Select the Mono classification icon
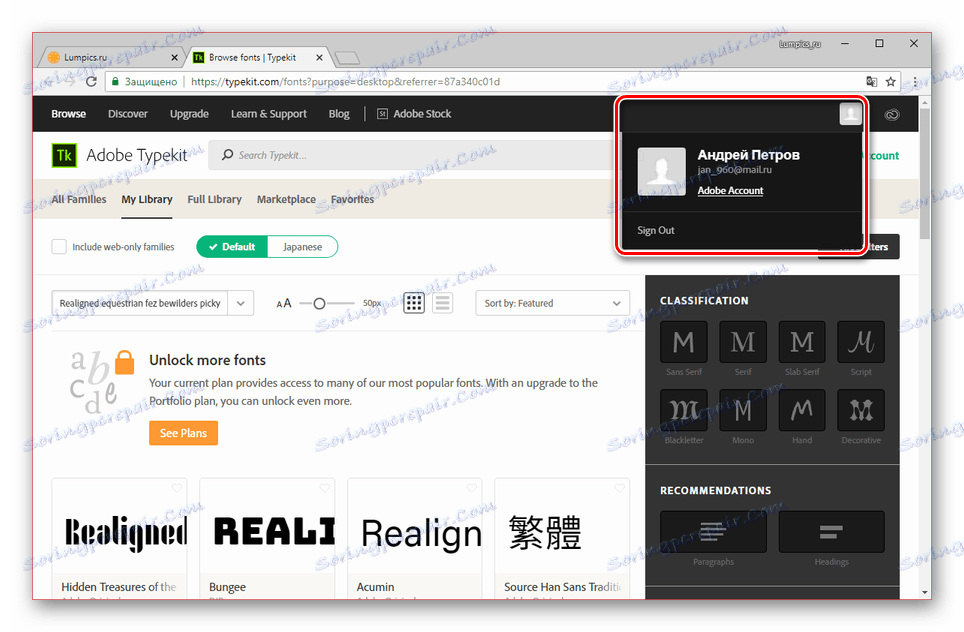Screen dimensions: 964x632 click(x=743, y=410)
